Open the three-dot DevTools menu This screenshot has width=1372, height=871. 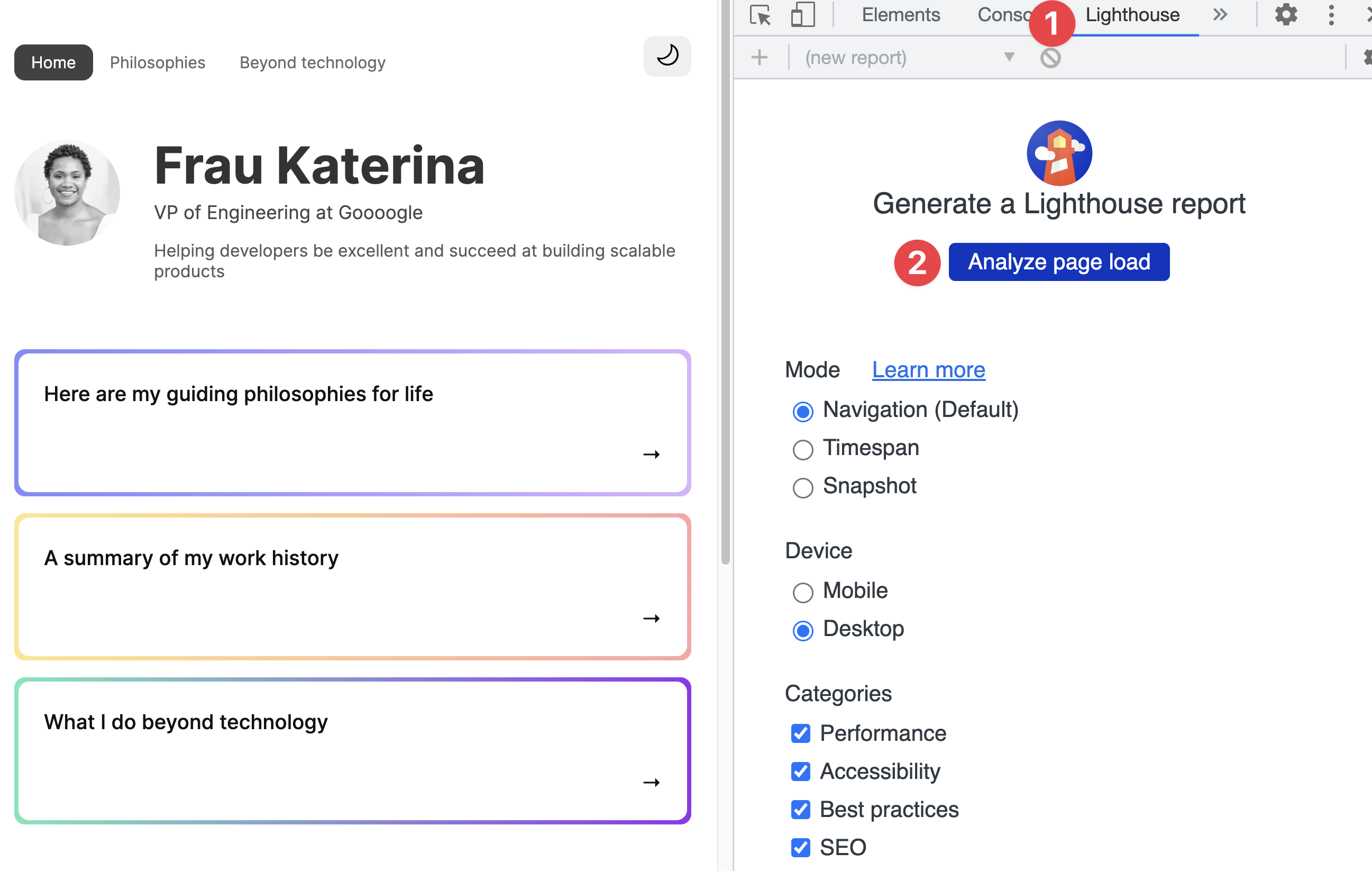[1331, 15]
